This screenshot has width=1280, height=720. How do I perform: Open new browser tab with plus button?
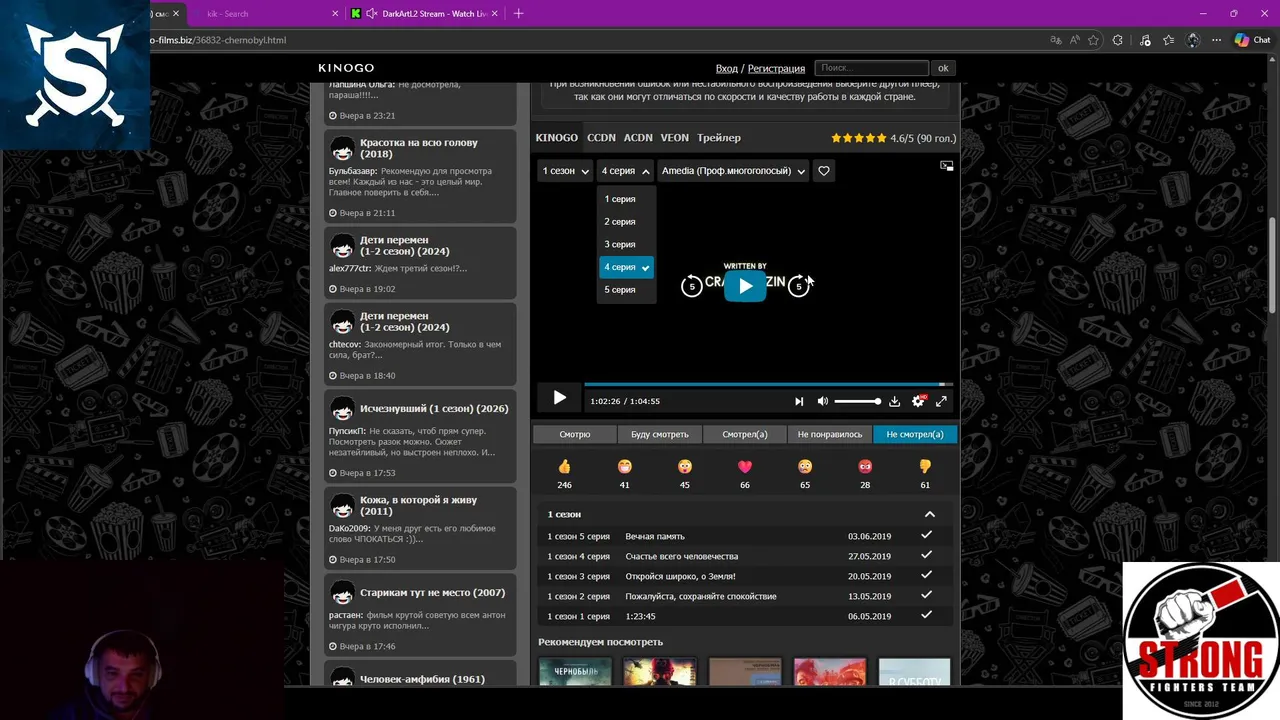[x=518, y=13]
